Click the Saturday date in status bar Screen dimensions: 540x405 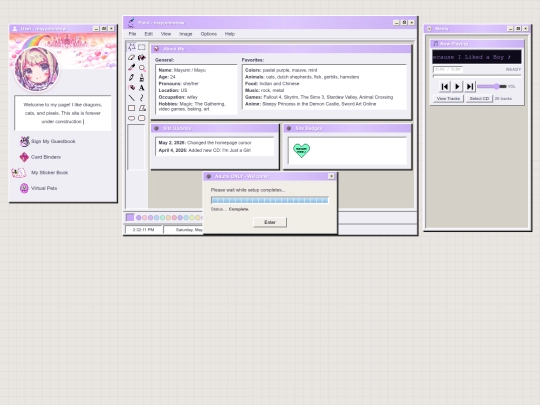tap(184, 229)
